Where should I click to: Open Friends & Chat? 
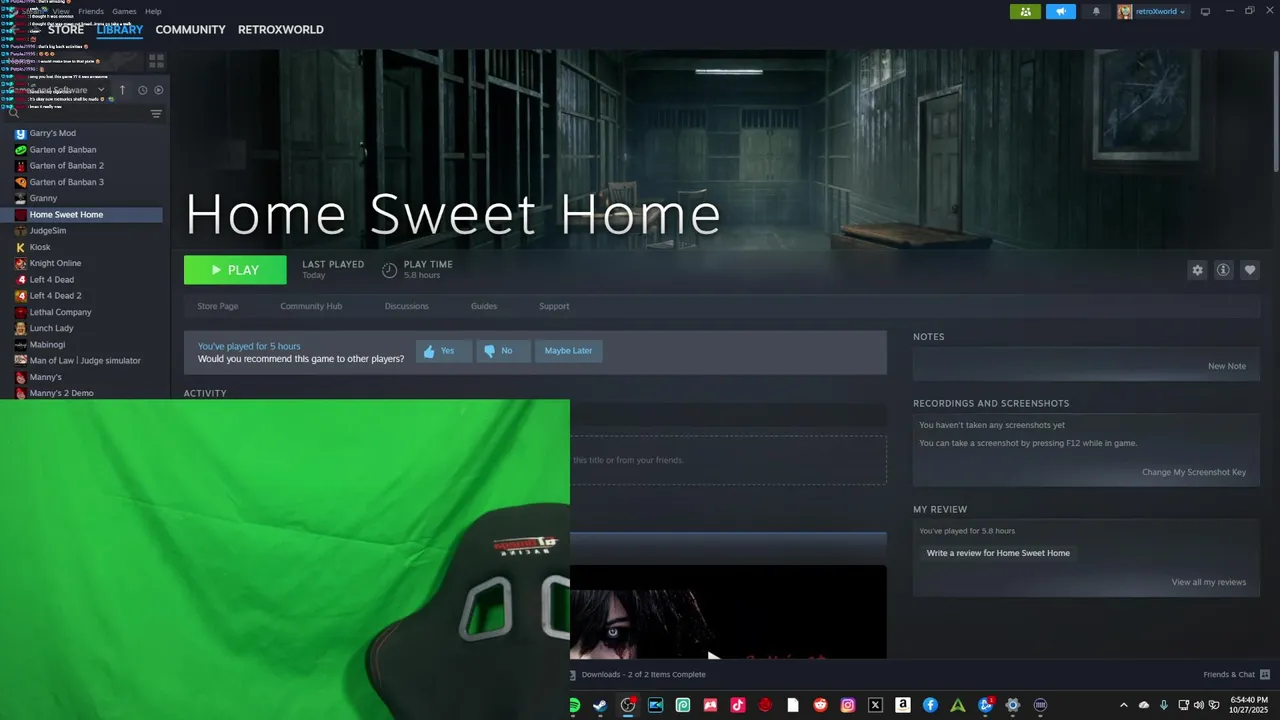tap(1237, 674)
